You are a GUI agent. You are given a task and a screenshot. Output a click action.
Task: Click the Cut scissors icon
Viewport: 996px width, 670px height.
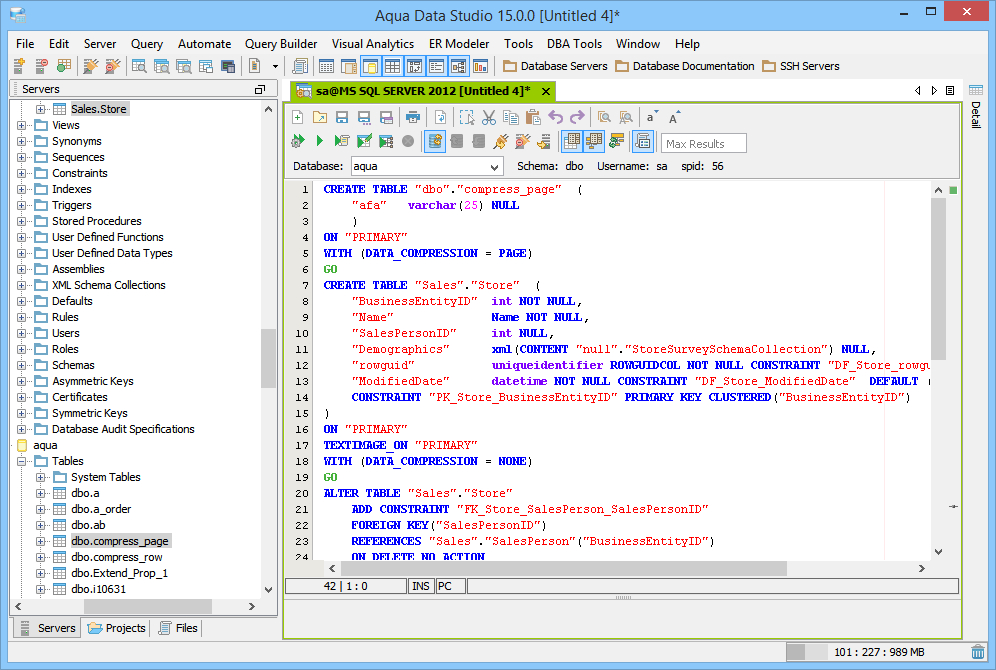point(489,117)
